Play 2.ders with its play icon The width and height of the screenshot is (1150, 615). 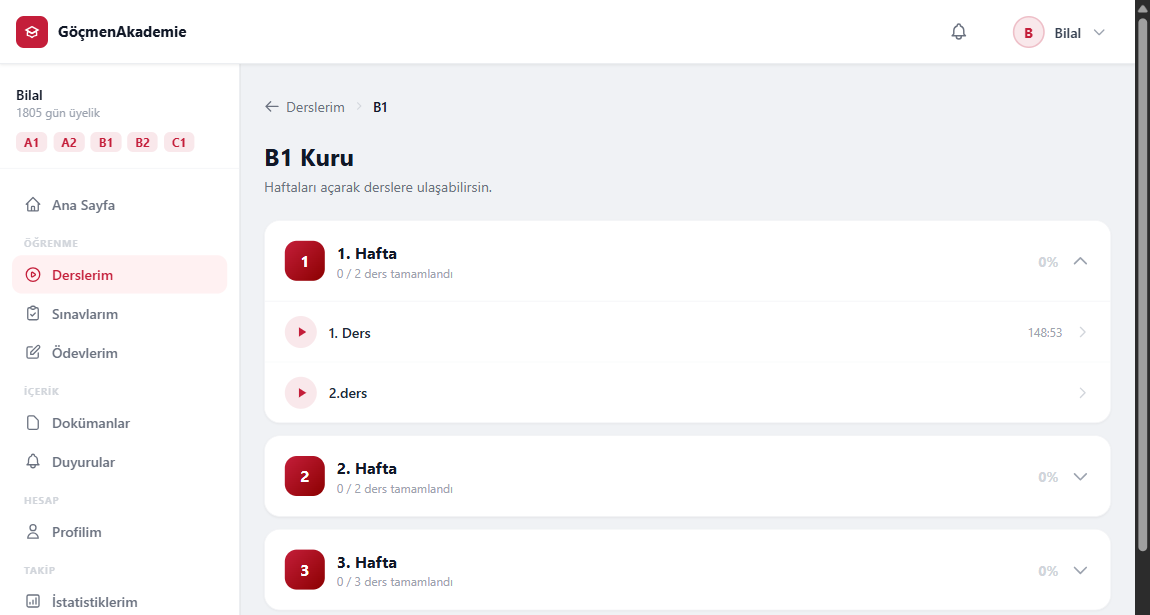coord(301,393)
